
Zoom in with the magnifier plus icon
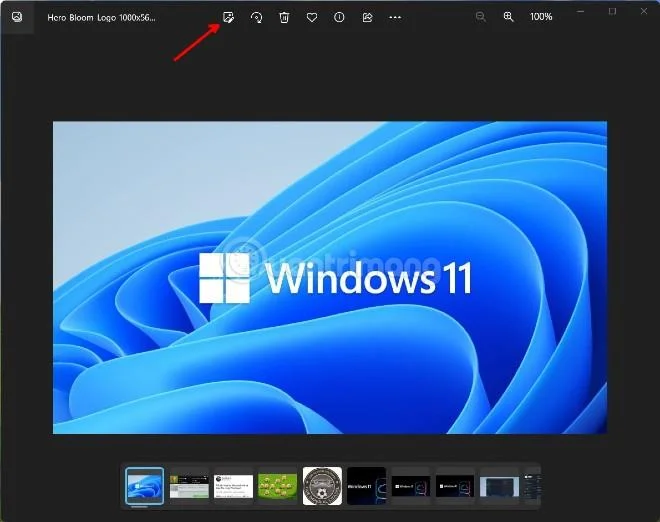pos(508,17)
